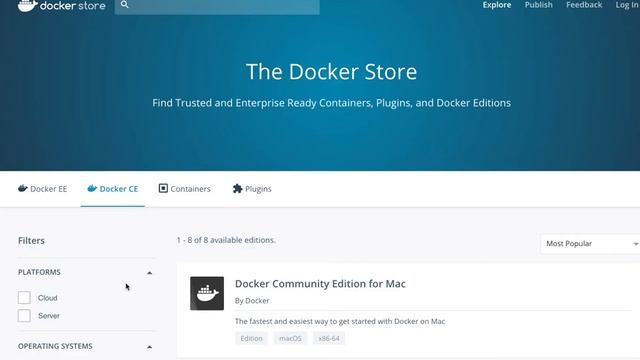This screenshot has width=640, height=360.
Task: Click the macOS tag
Action: tap(290, 338)
